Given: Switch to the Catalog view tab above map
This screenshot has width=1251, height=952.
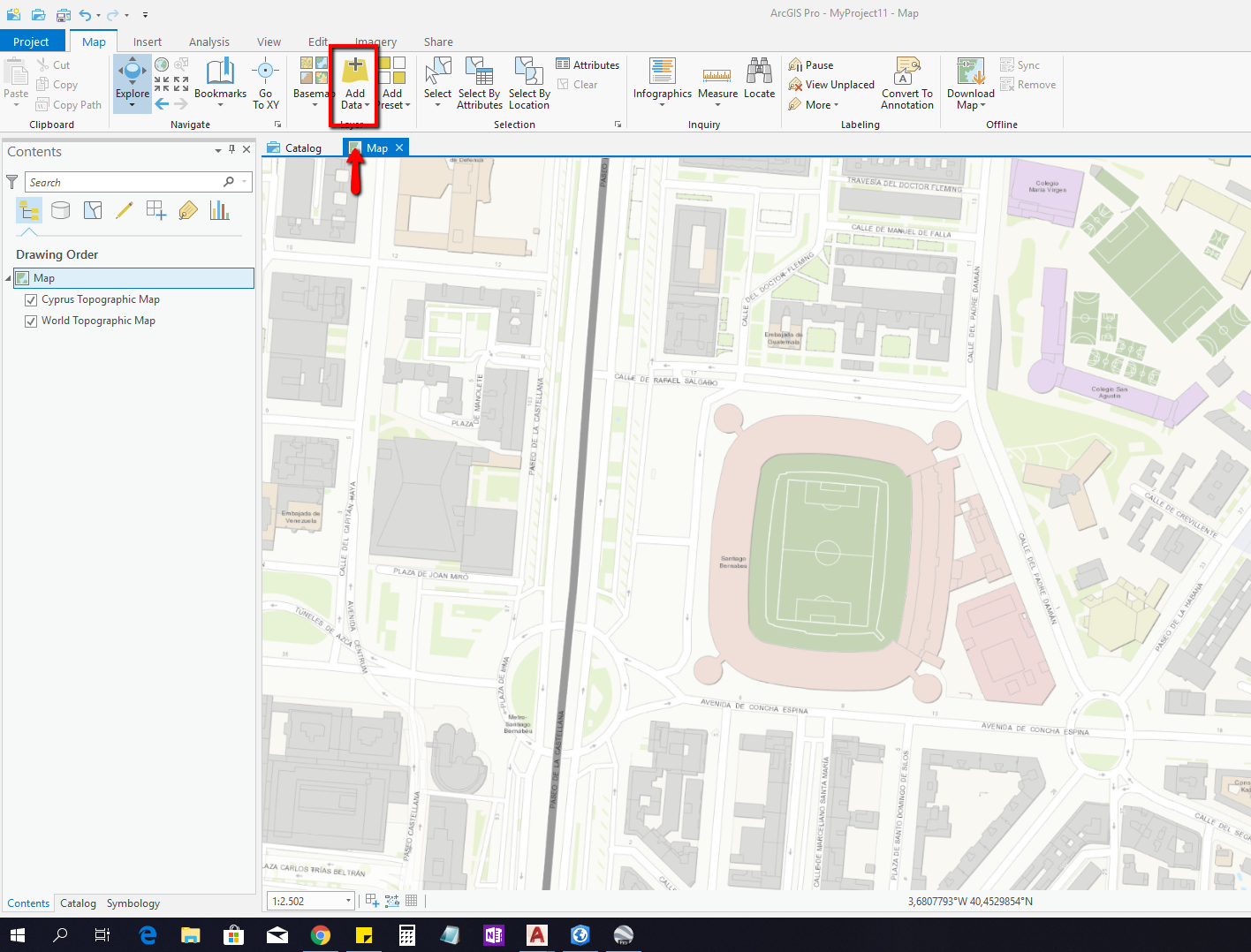Looking at the screenshot, I should click(295, 147).
